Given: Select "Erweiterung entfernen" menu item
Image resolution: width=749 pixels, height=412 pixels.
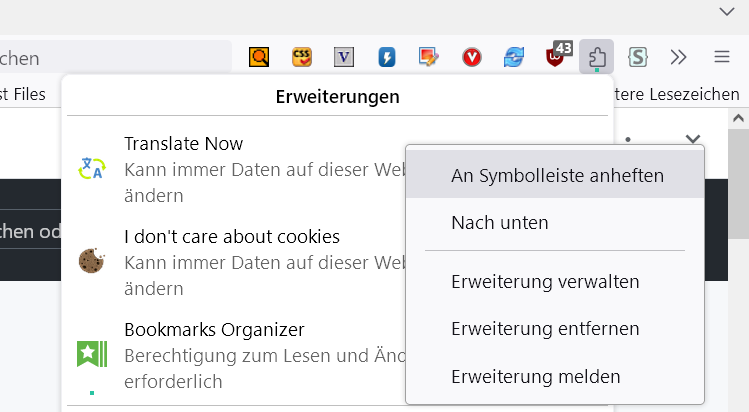Looking at the screenshot, I should click(545, 329).
